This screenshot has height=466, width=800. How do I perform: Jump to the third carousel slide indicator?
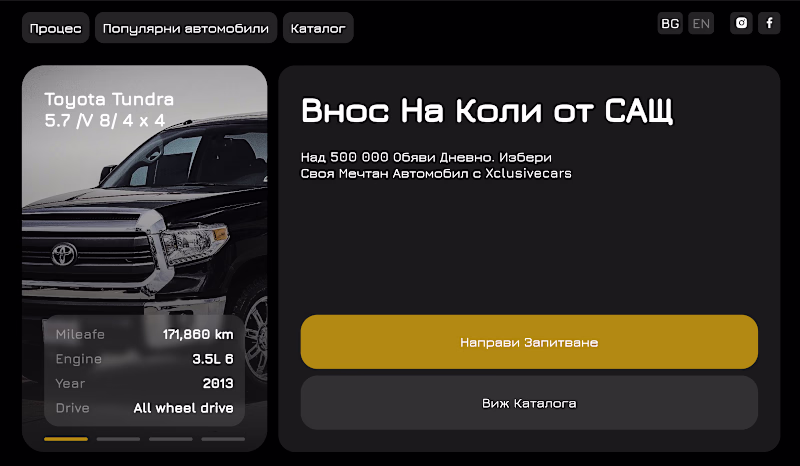(x=171, y=439)
